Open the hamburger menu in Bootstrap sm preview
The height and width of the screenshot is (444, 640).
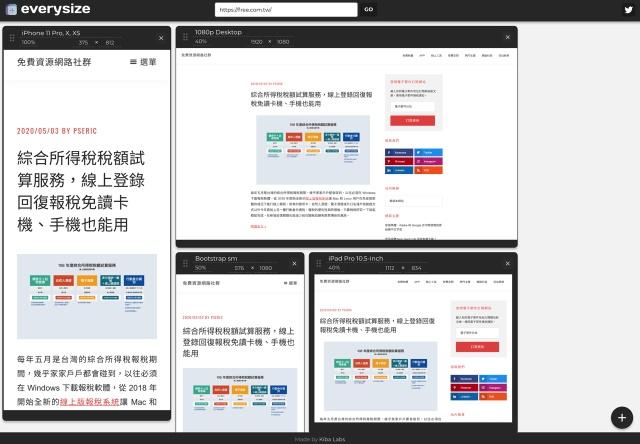[x=290, y=283]
